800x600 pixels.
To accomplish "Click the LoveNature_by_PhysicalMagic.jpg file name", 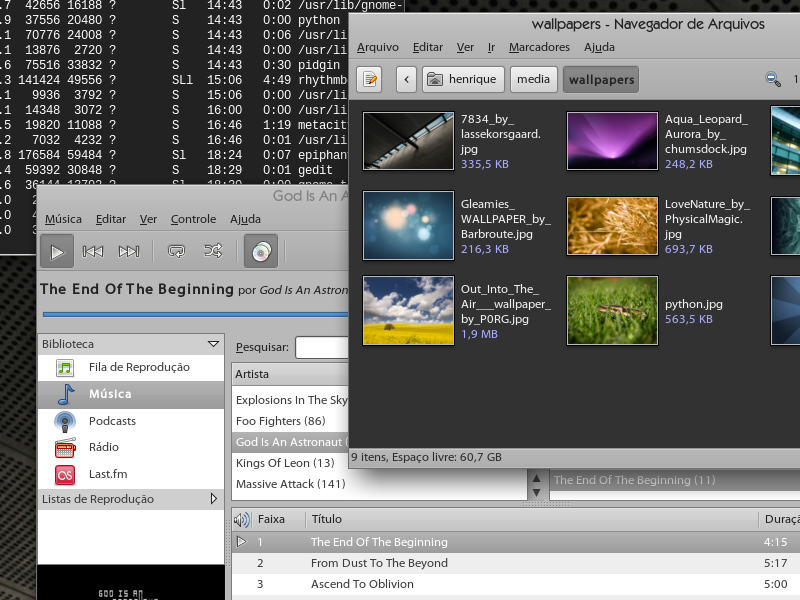I will pyautogui.click(x=707, y=219).
